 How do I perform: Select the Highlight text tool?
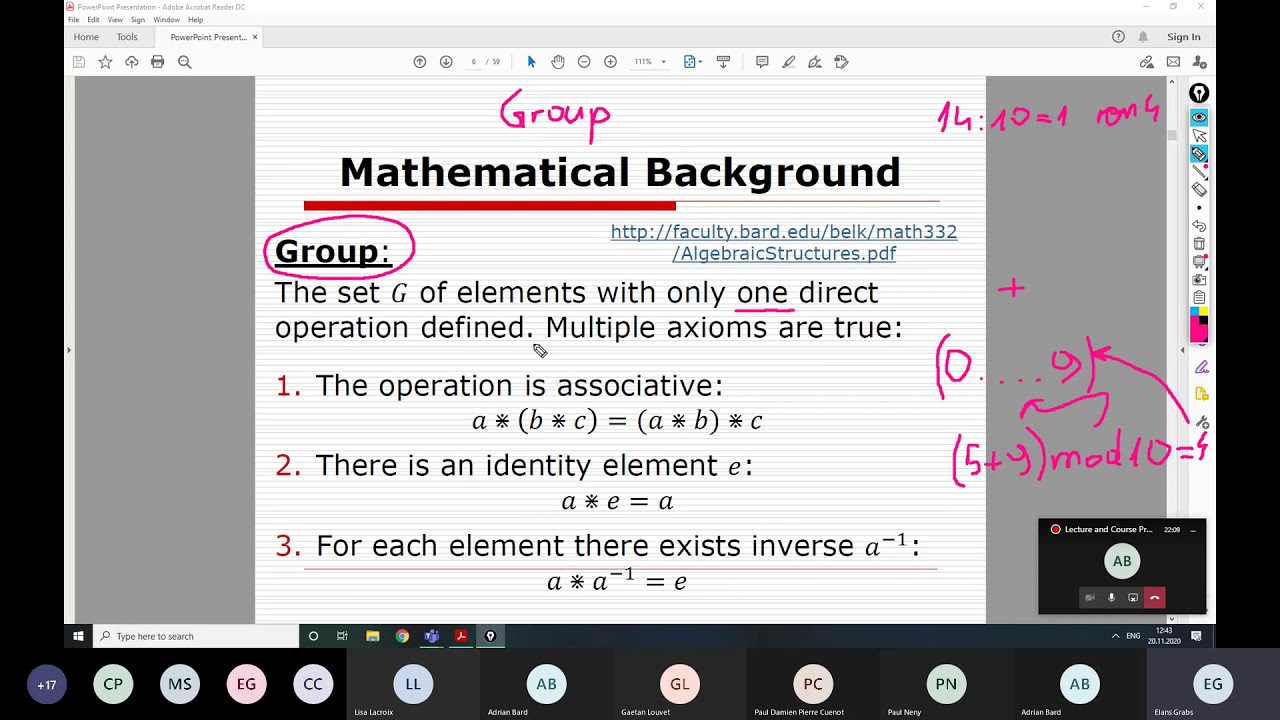[x=789, y=62]
